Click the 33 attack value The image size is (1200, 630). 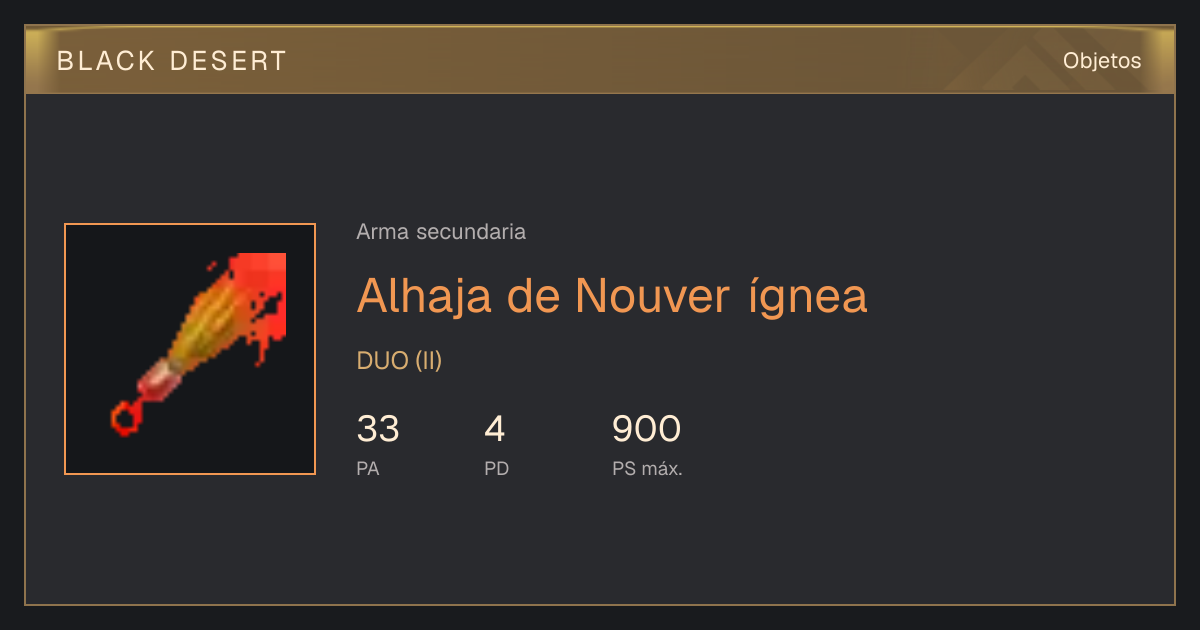click(x=378, y=429)
